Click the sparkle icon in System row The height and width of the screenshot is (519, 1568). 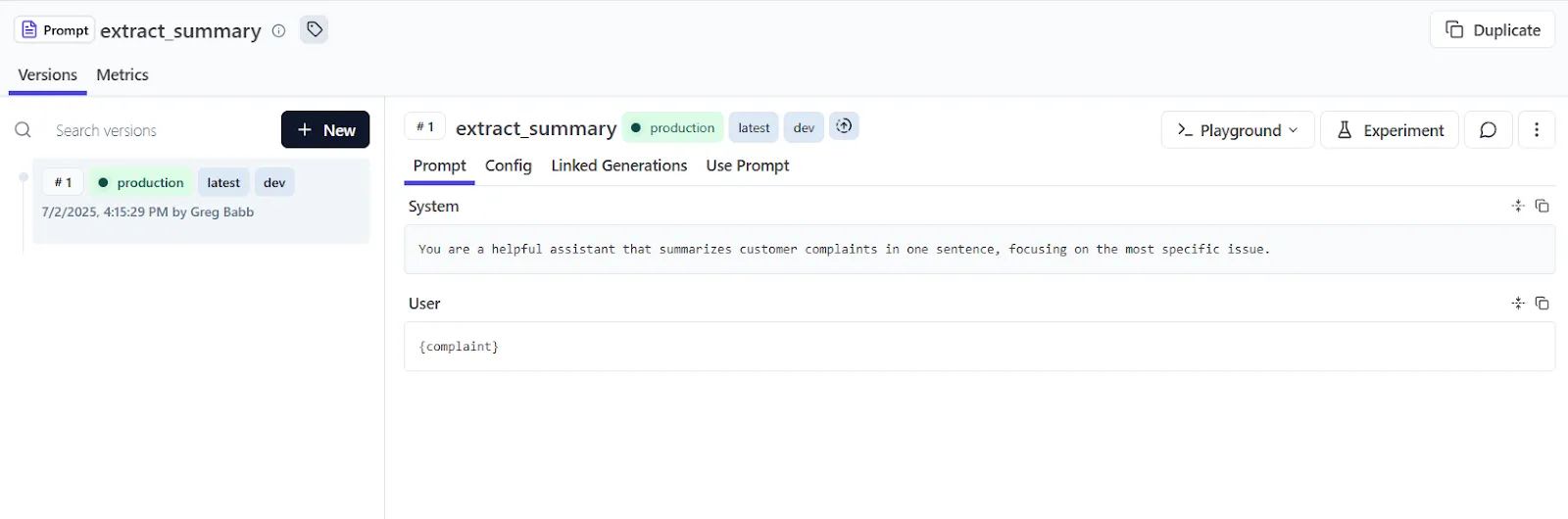click(x=1518, y=206)
